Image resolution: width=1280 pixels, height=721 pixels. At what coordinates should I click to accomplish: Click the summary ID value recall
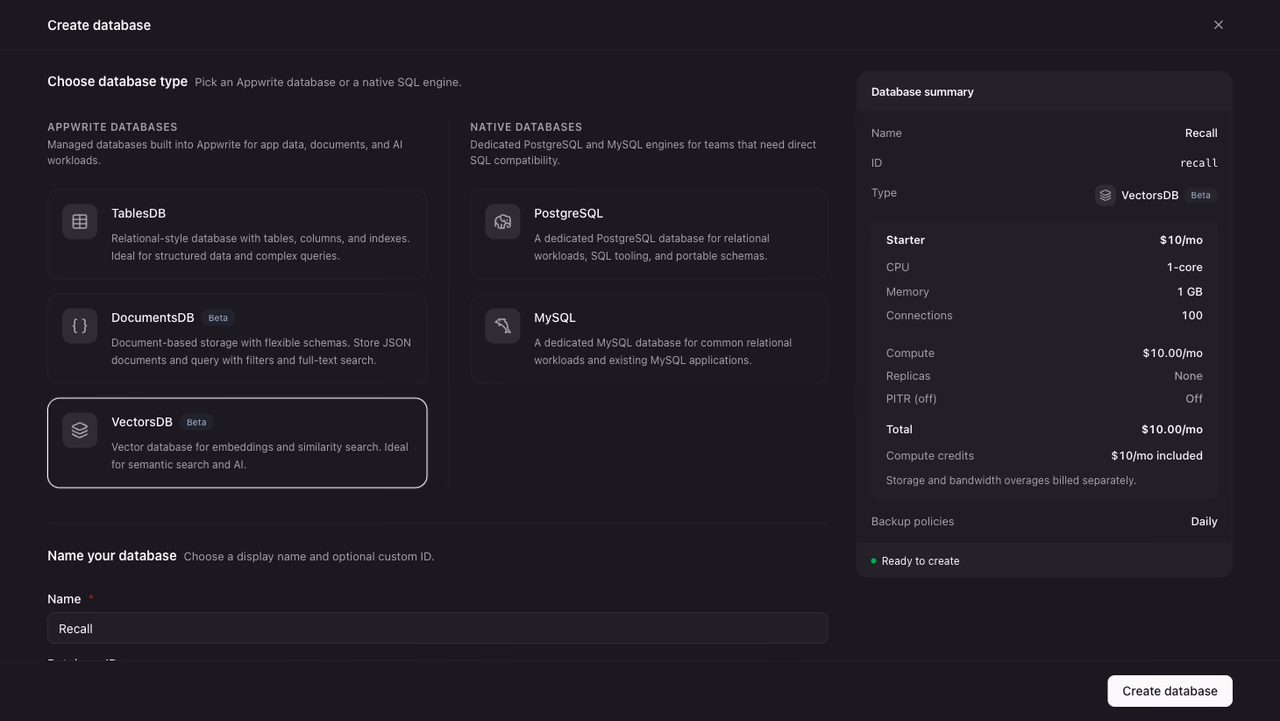coord(1199,163)
